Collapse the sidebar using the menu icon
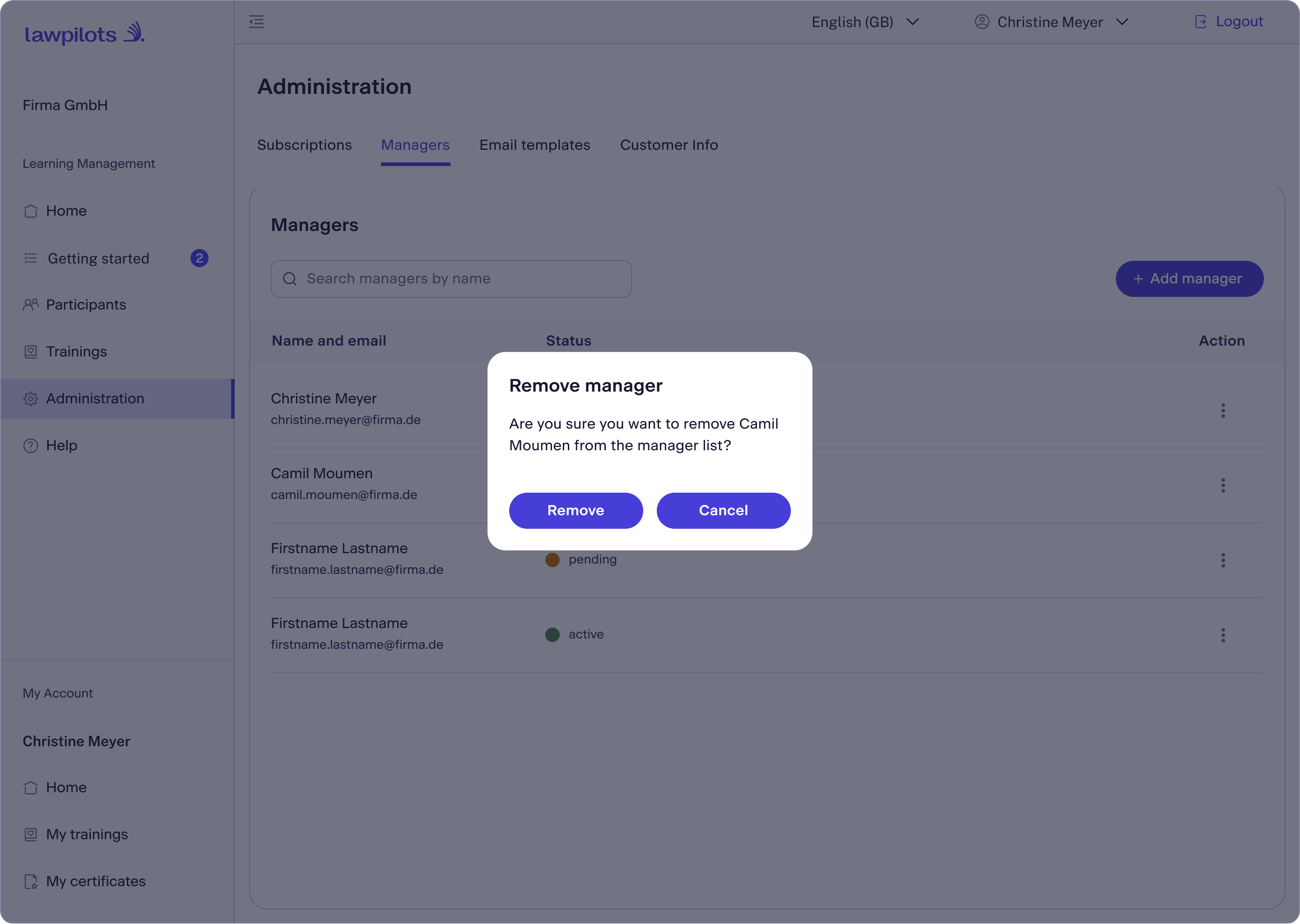 coord(256,22)
